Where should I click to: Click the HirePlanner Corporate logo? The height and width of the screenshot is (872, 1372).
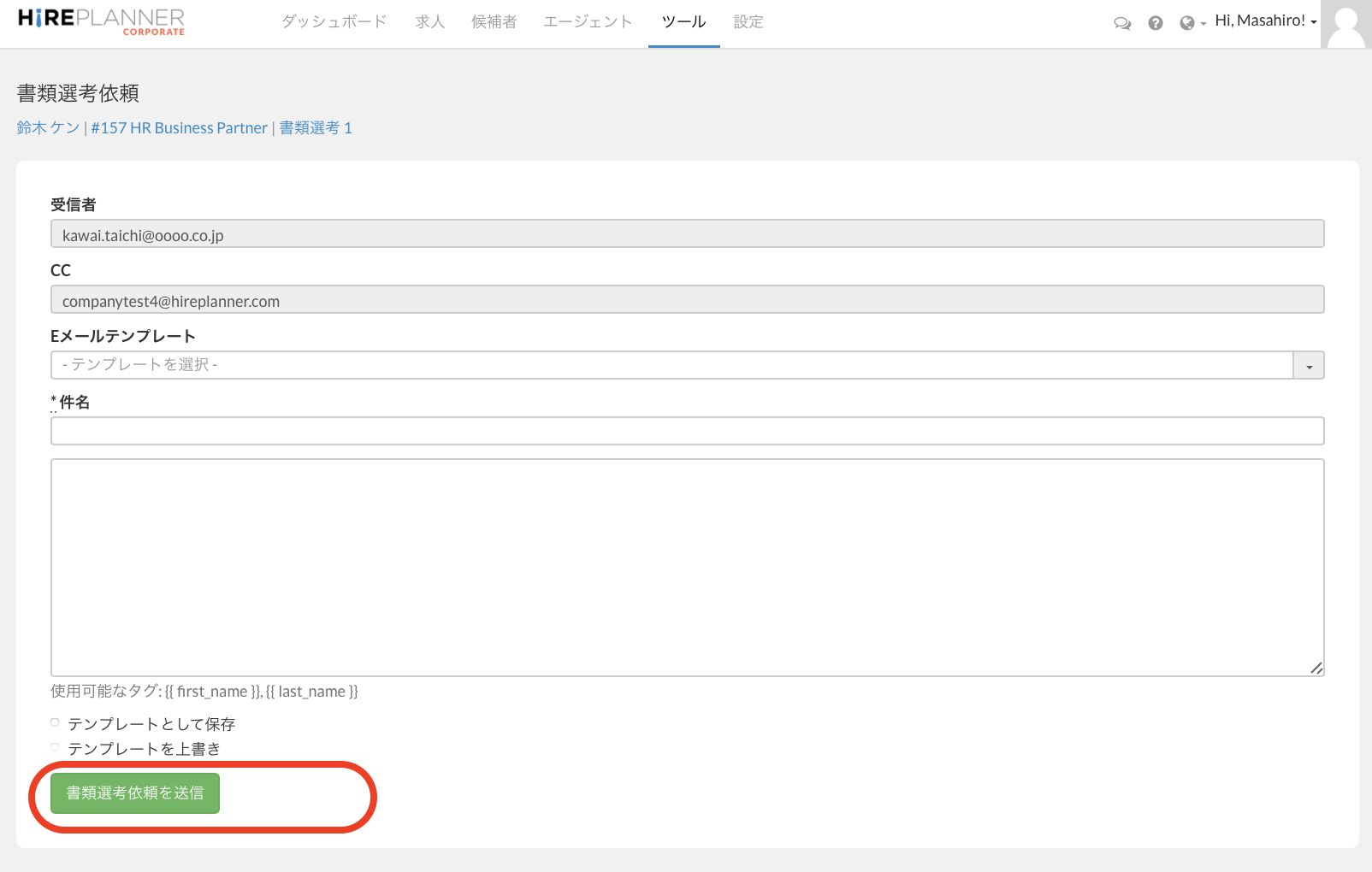tap(101, 21)
